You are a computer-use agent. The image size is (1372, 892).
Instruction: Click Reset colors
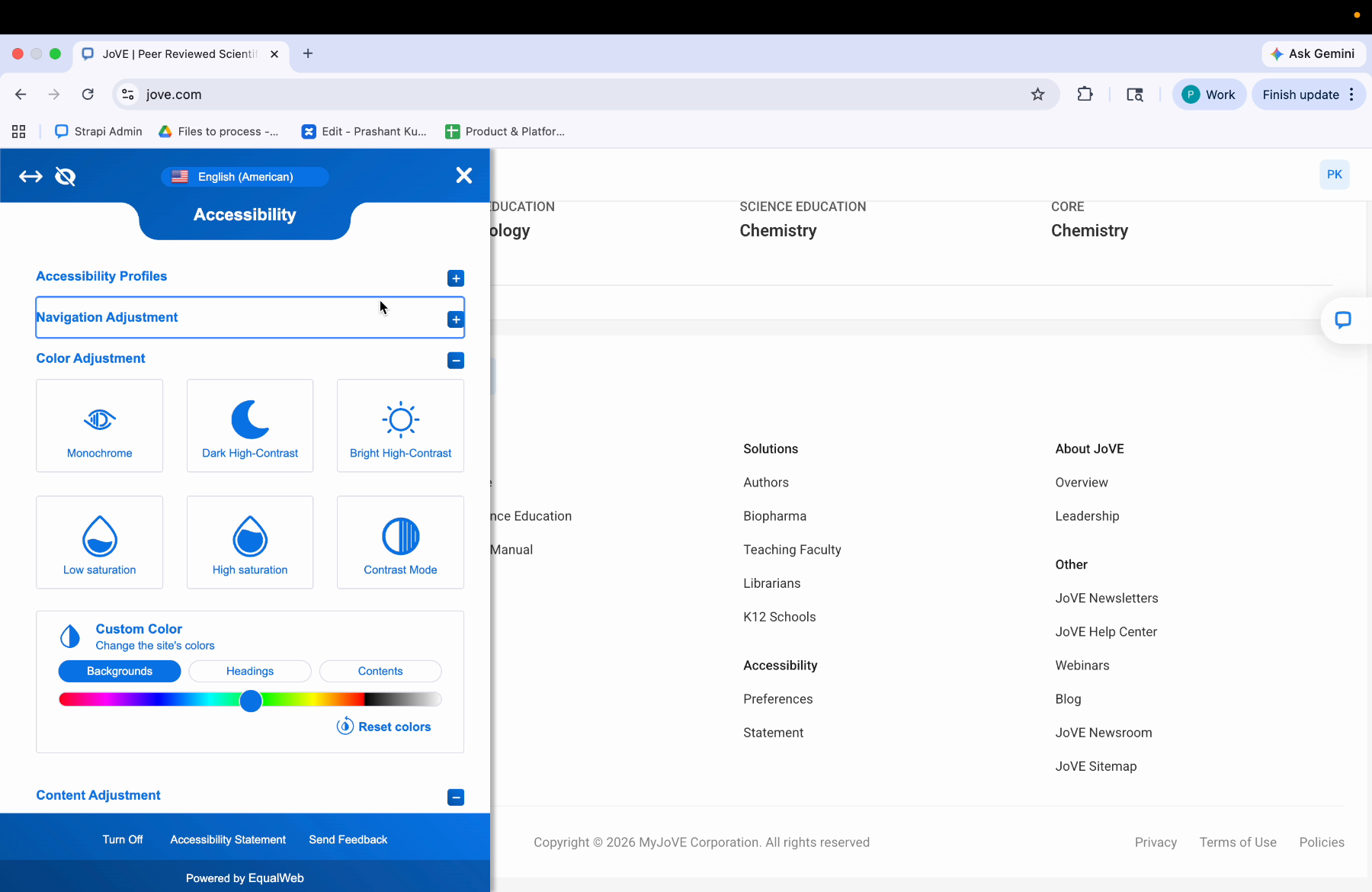[384, 727]
